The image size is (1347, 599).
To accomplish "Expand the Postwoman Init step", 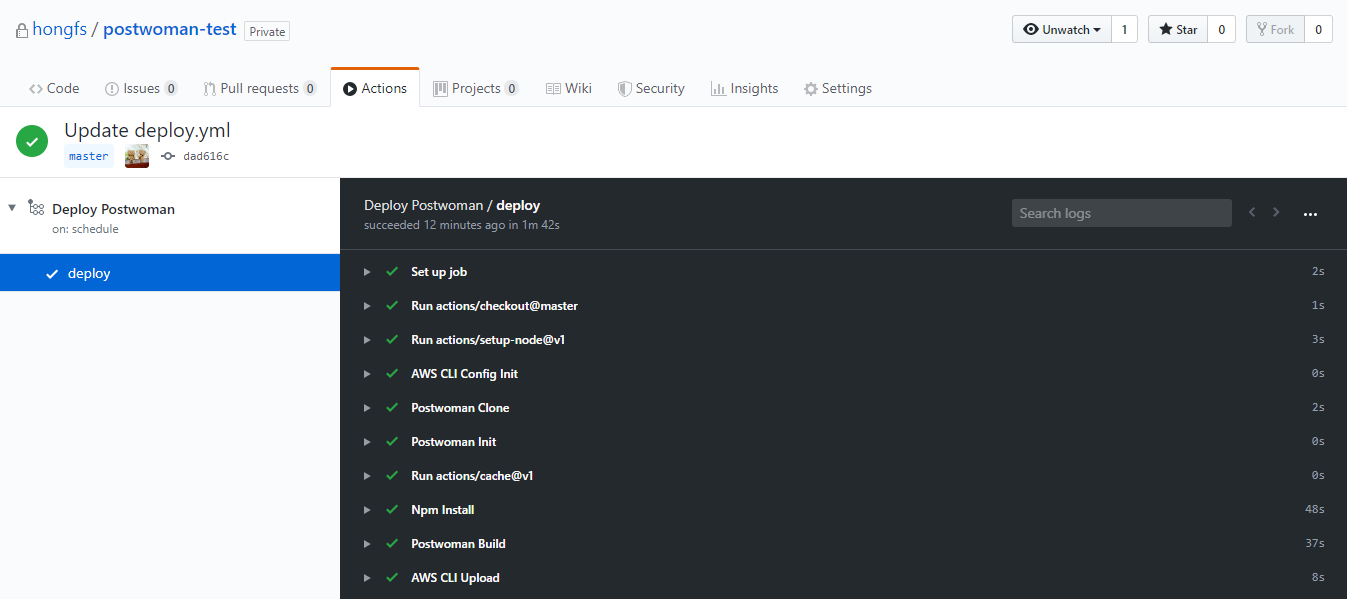I will pos(367,442).
